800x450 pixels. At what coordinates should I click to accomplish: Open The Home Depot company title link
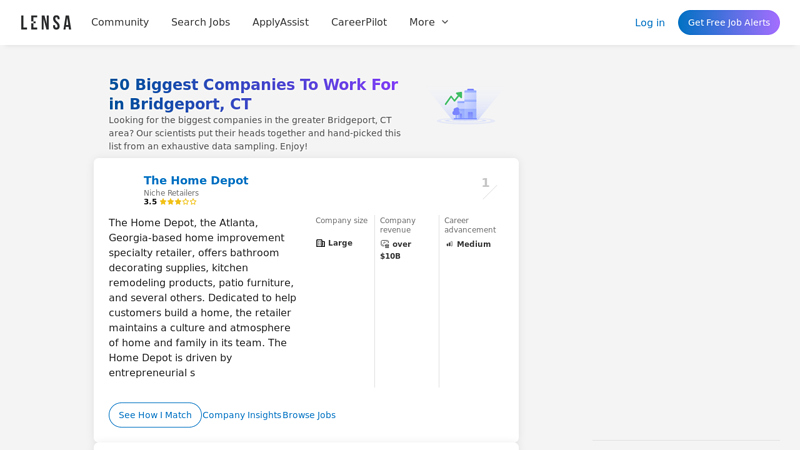pos(196,180)
